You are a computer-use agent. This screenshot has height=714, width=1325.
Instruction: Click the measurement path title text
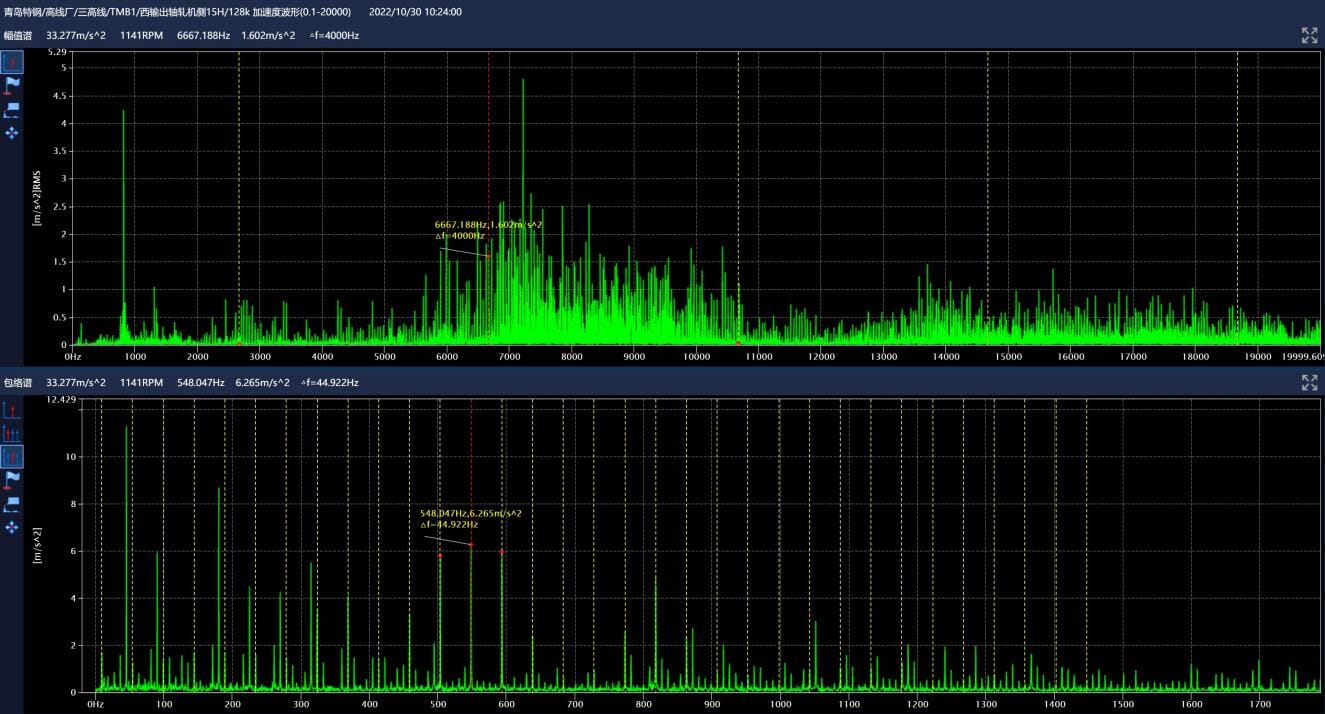(177, 12)
